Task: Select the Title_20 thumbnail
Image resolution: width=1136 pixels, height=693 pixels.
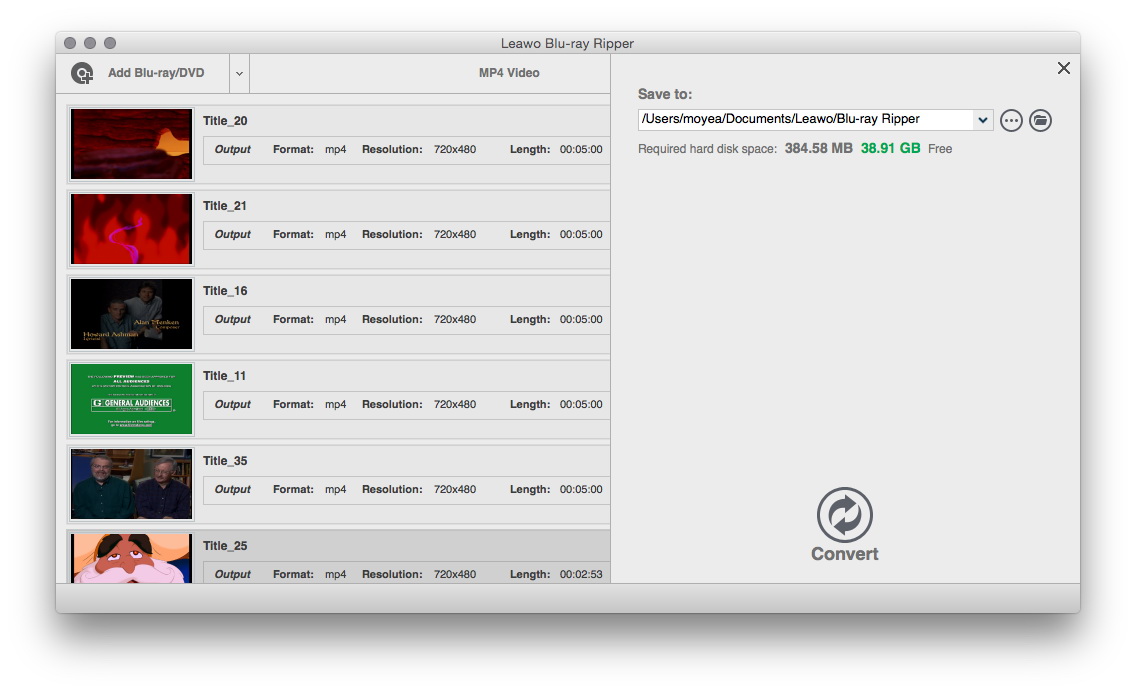Action: pos(131,144)
